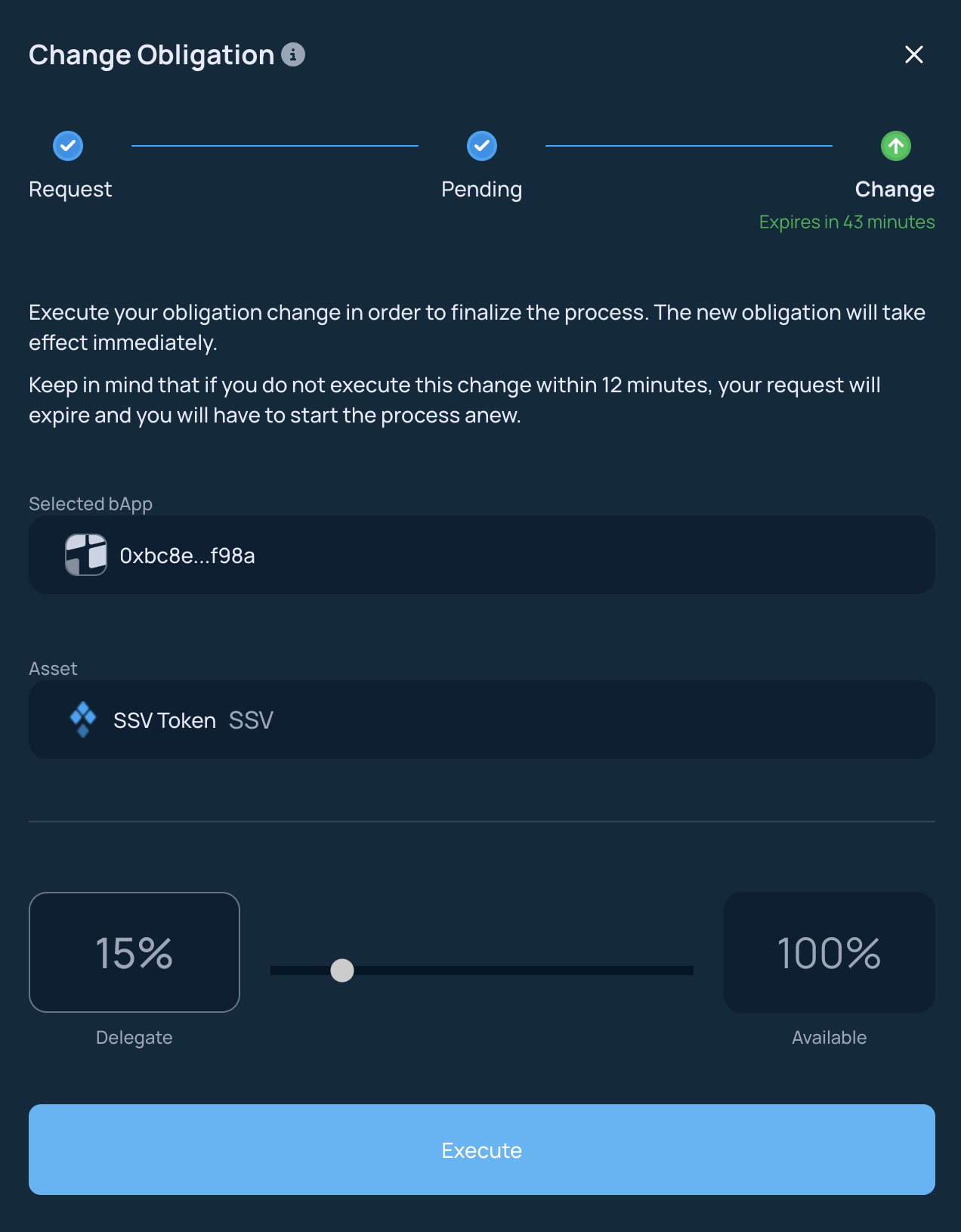Click the 15% Delegate input box

coord(134,952)
